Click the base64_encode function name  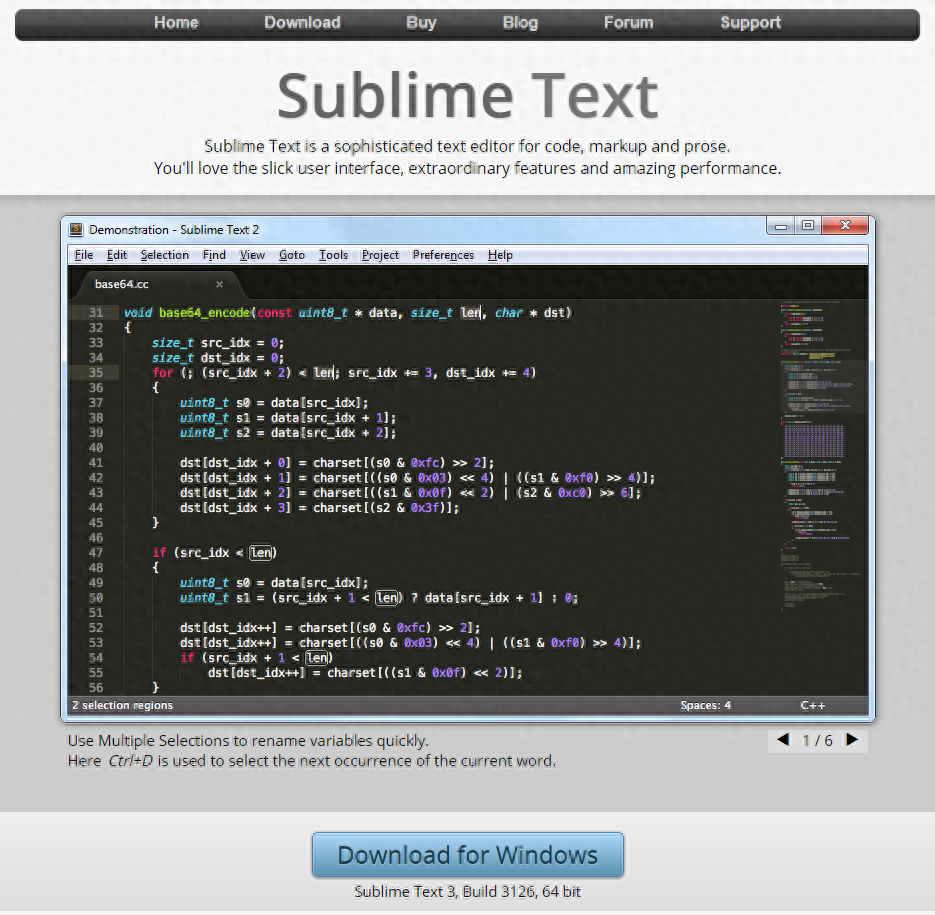click(205, 313)
